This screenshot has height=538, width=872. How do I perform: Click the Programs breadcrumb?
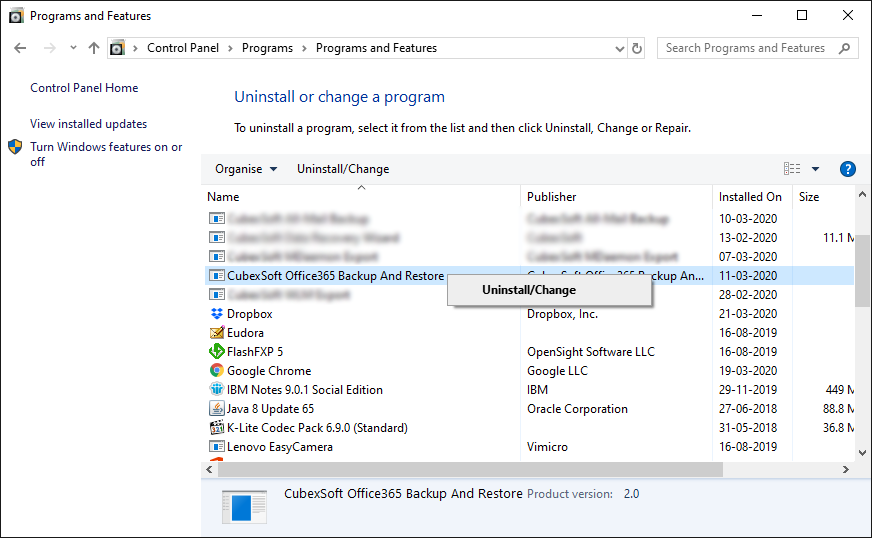[267, 48]
